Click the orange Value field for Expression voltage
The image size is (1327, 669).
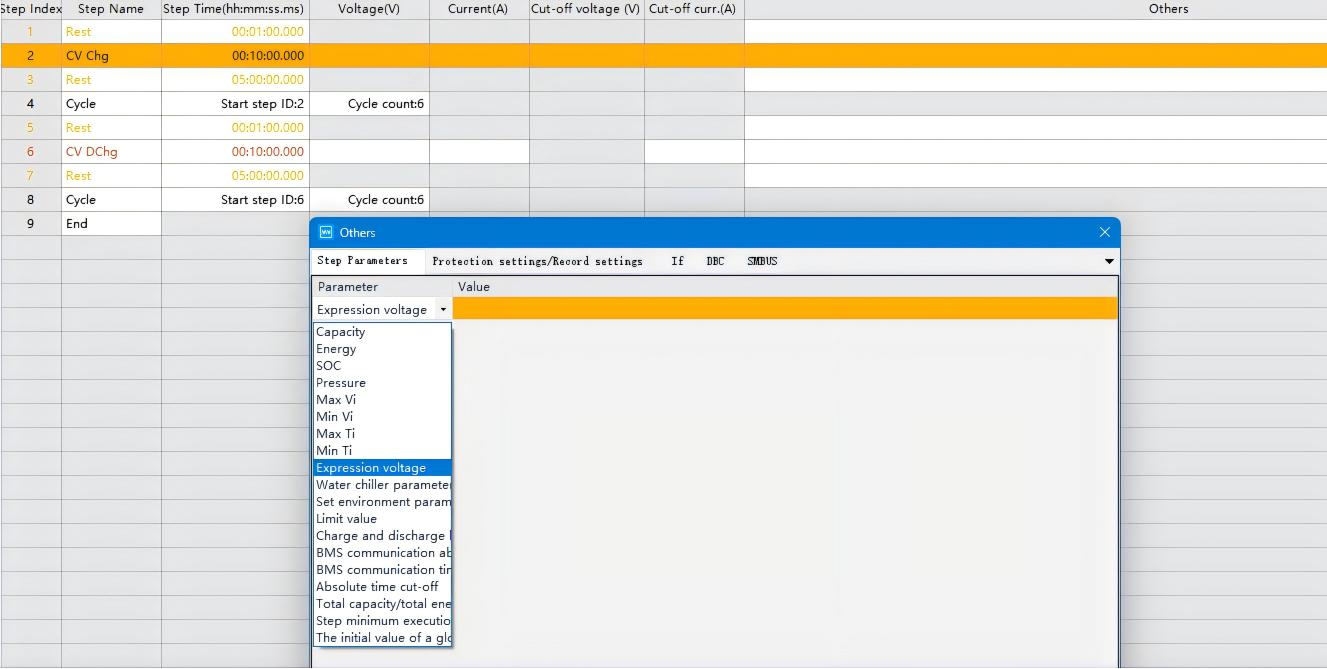pyautogui.click(x=785, y=309)
